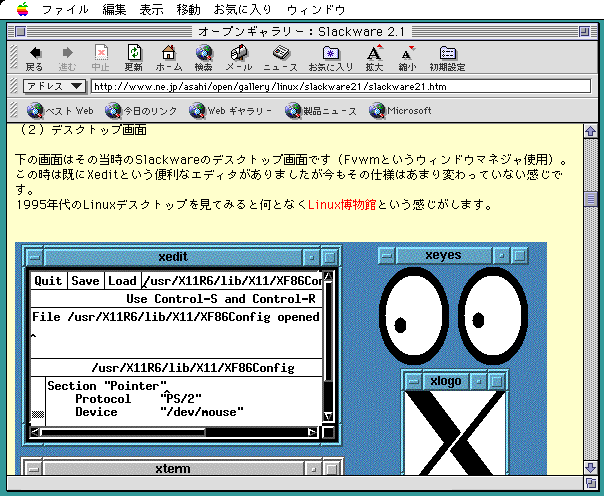
Task: Open the お気に入り menu in menu bar
Action: (243, 9)
